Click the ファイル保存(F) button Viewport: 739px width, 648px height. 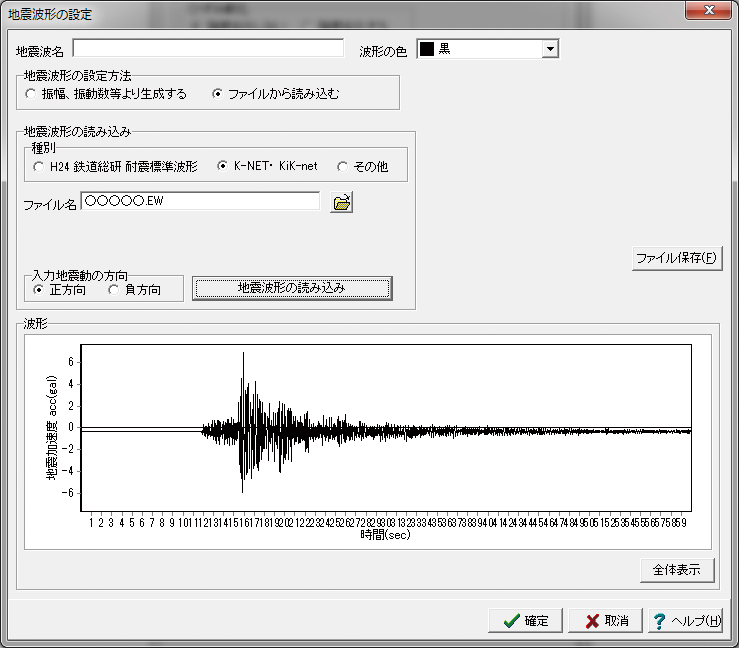[677, 258]
